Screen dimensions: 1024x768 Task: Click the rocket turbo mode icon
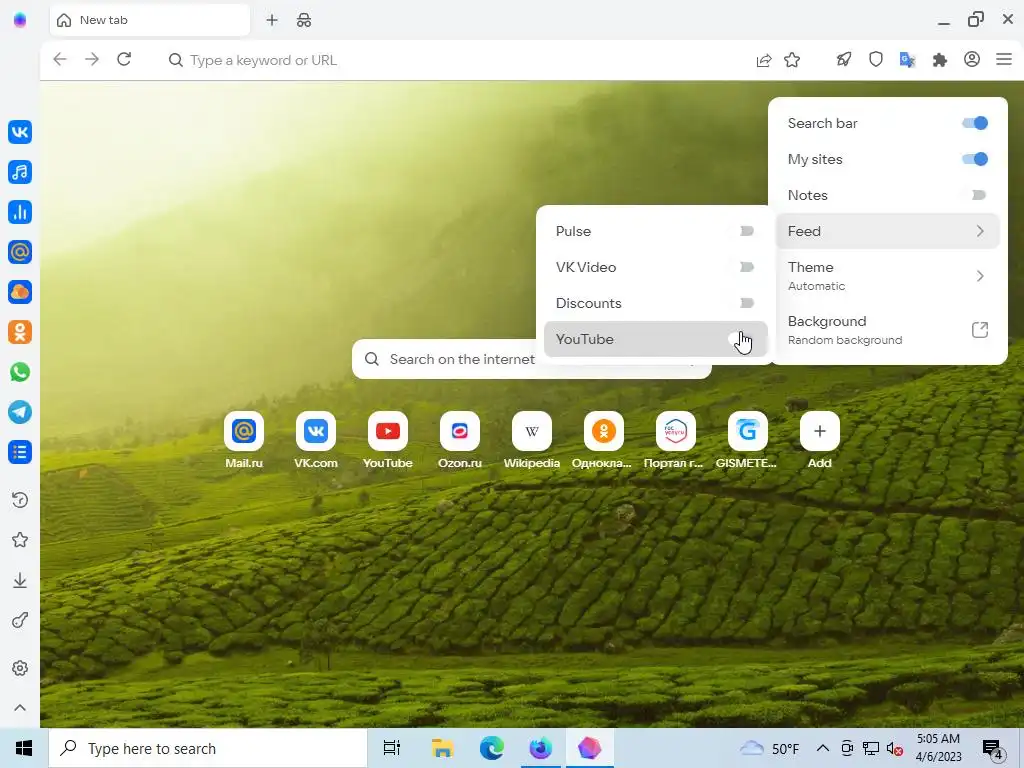[844, 60]
